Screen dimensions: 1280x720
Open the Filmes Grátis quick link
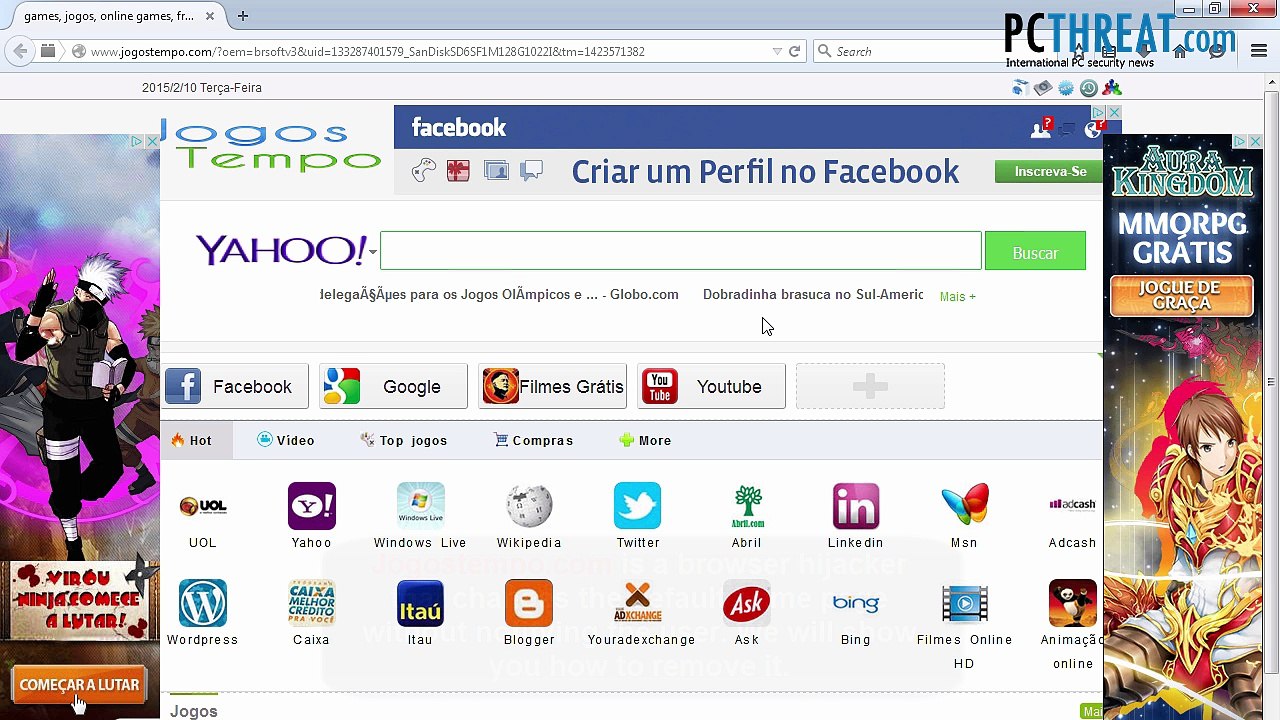click(552, 387)
